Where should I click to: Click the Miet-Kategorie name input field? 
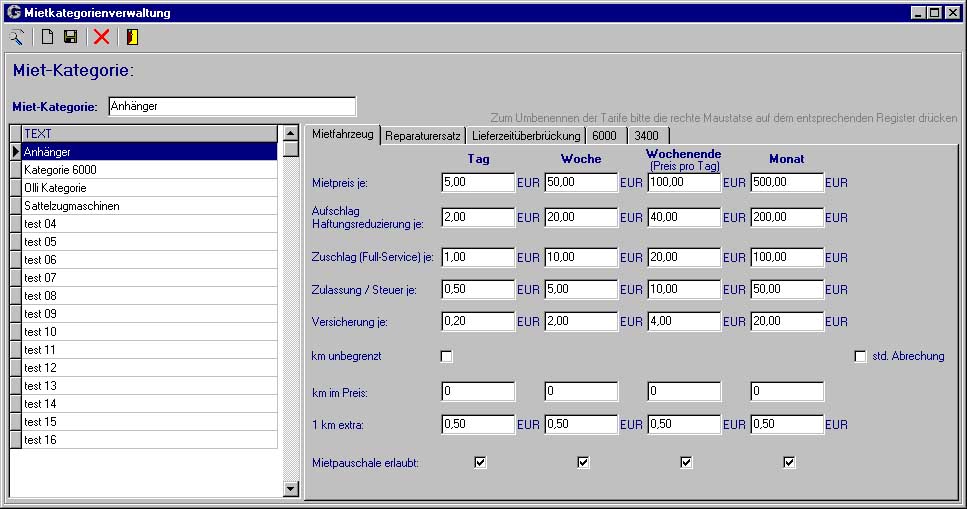pyautogui.click(x=231, y=106)
